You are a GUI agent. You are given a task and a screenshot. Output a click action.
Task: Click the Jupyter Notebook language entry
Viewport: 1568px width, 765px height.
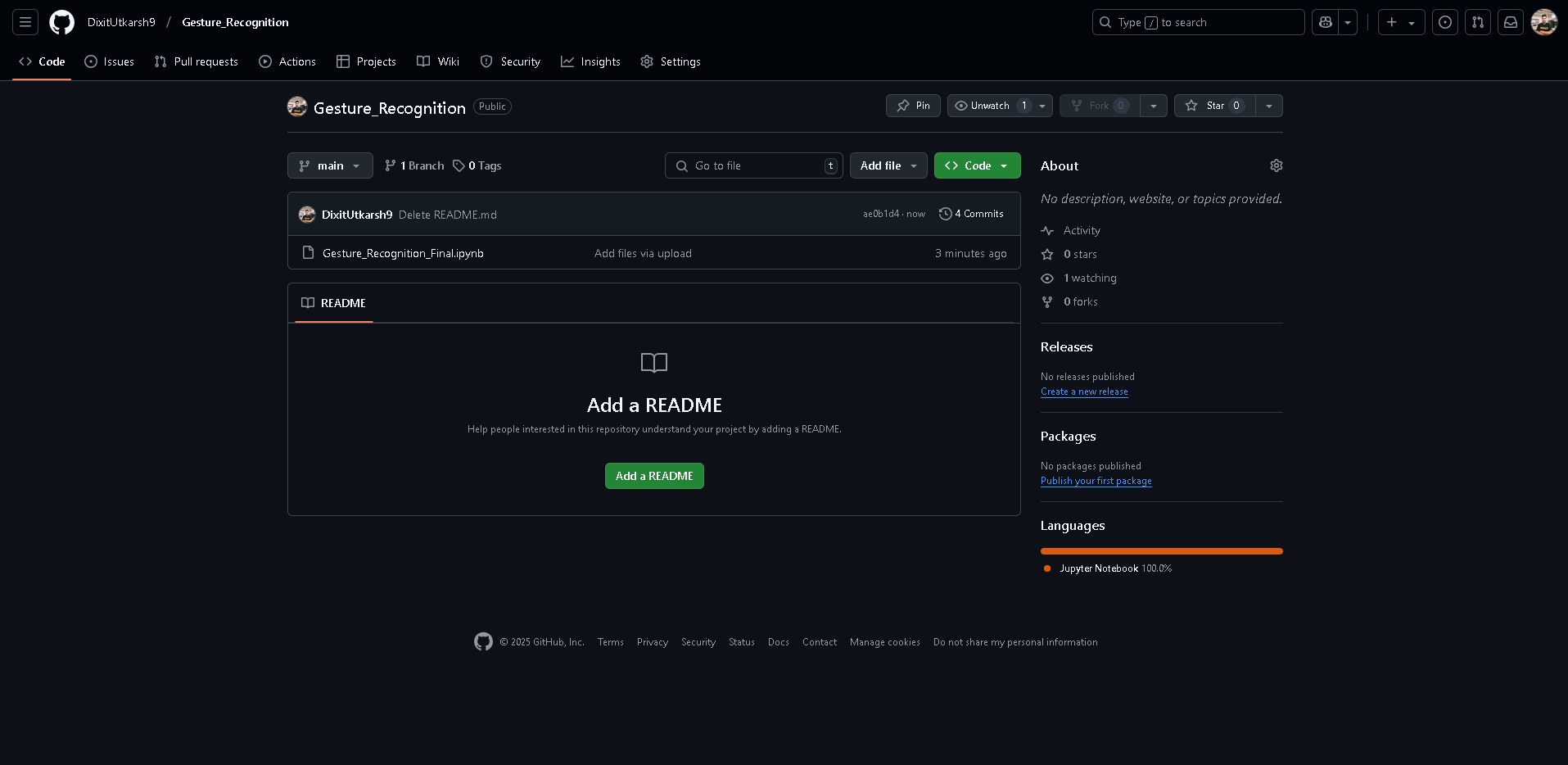coord(1107,568)
